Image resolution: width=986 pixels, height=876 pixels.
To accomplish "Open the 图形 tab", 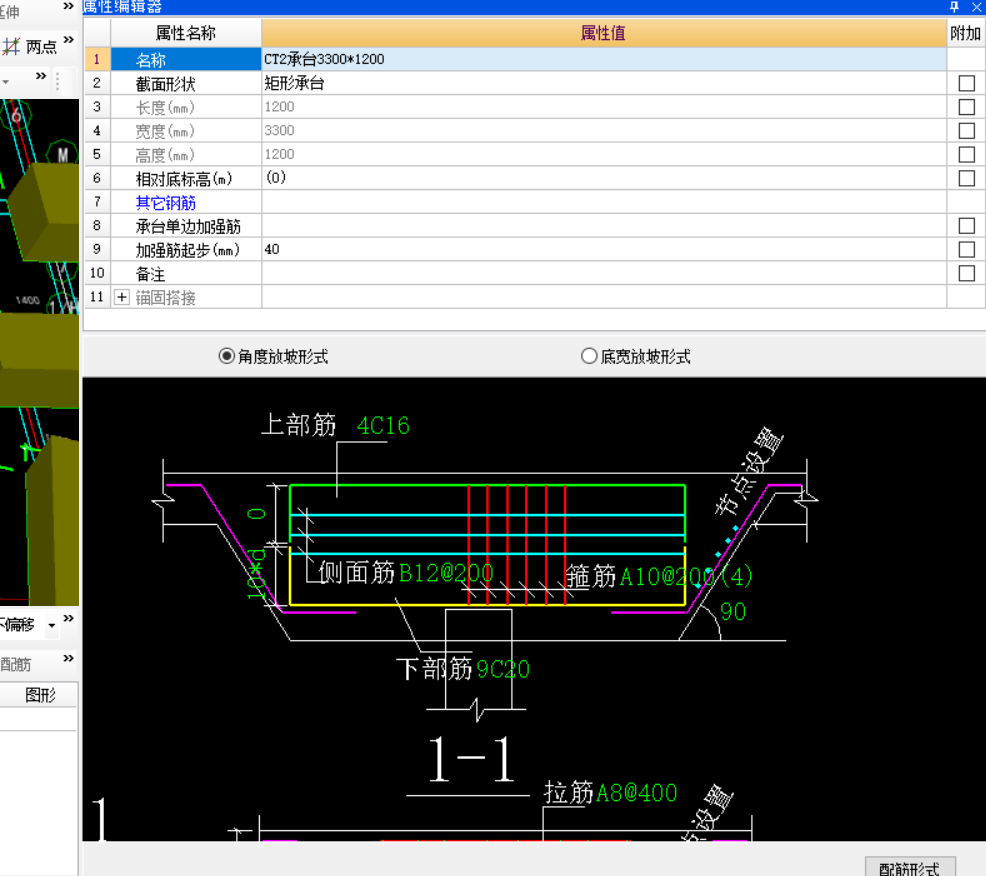I will (x=39, y=695).
